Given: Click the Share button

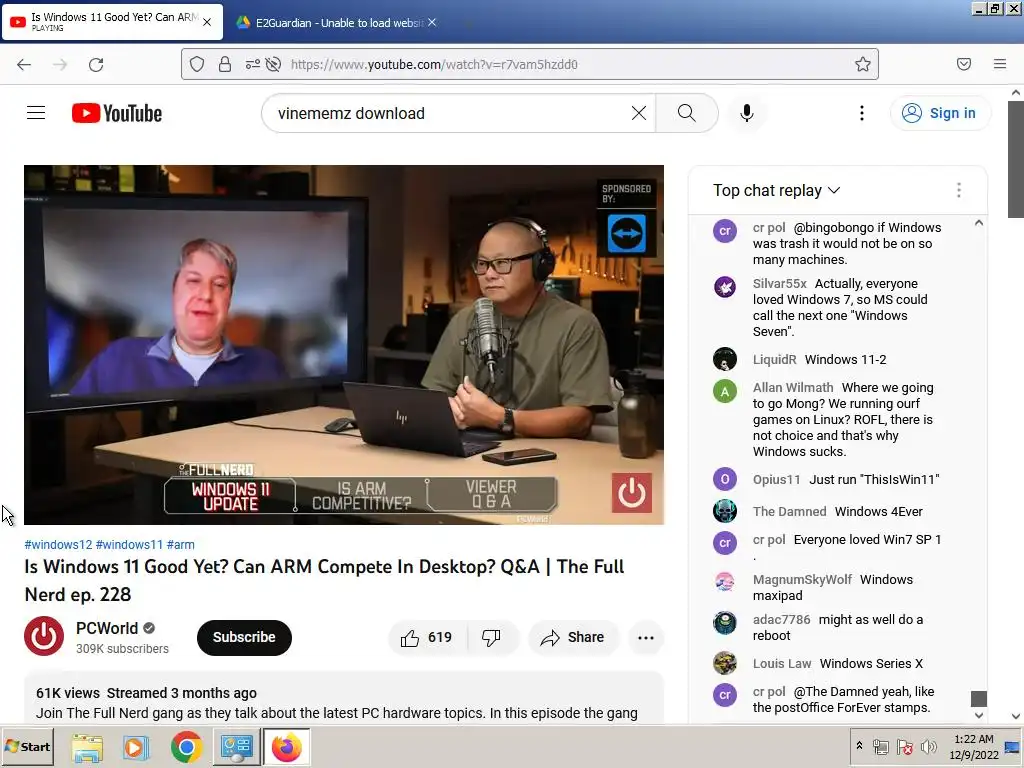Looking at the screenshot, I should (573, 637).
